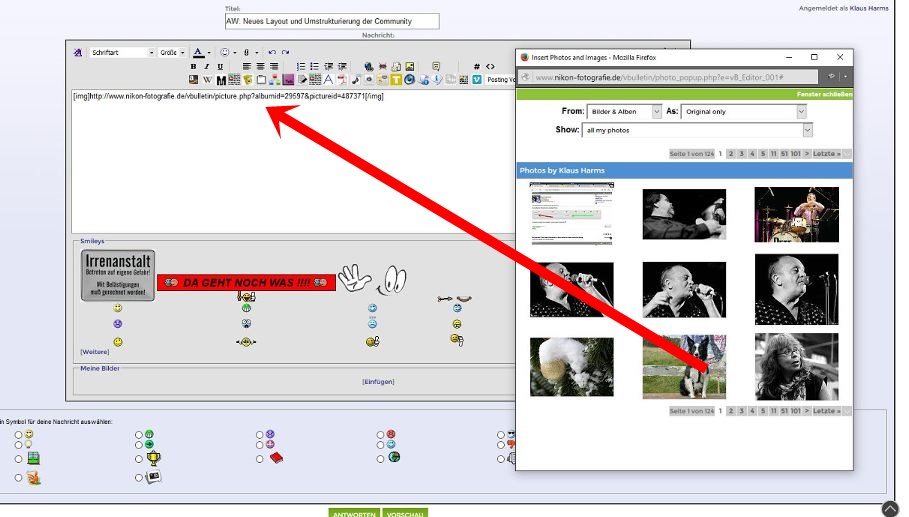
Task: Insert hyperlink with globe icon
Action: (x=369, y=67)
